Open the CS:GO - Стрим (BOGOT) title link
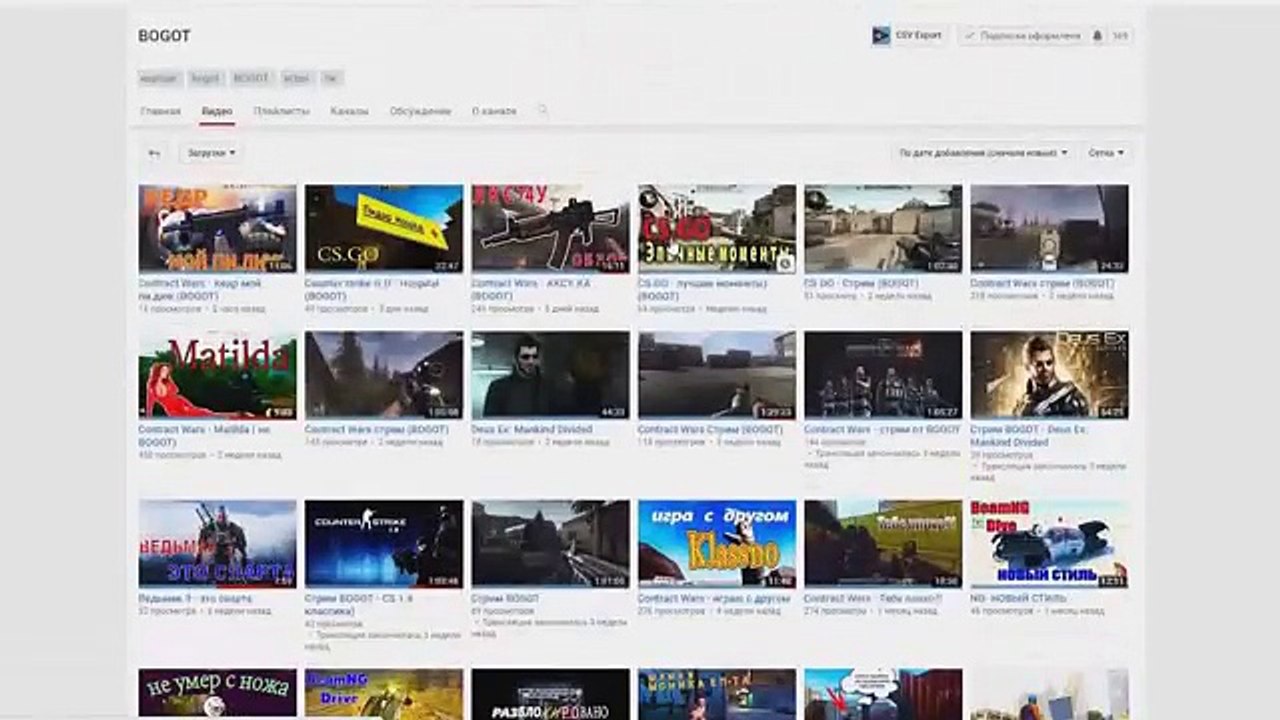This screenshot has width=1280, height=720. click(863, 284)
